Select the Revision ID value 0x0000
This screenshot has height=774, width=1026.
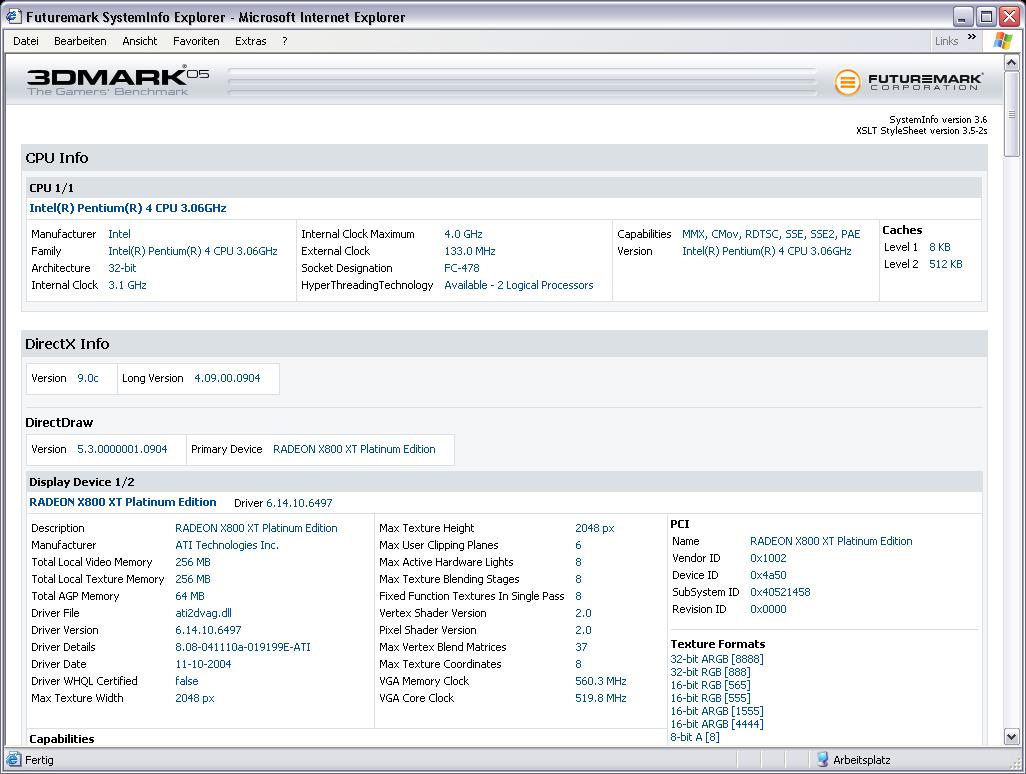(768, 609)
